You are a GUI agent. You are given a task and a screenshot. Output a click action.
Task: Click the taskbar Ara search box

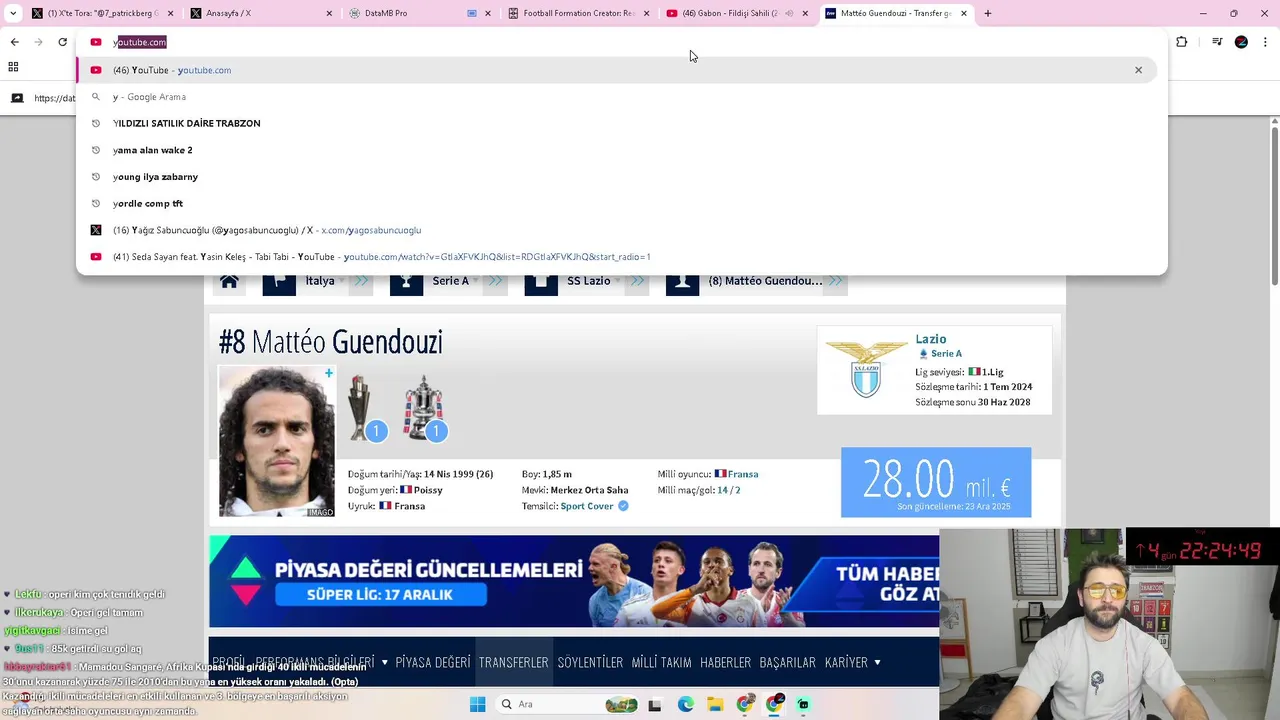coord(566,704)
